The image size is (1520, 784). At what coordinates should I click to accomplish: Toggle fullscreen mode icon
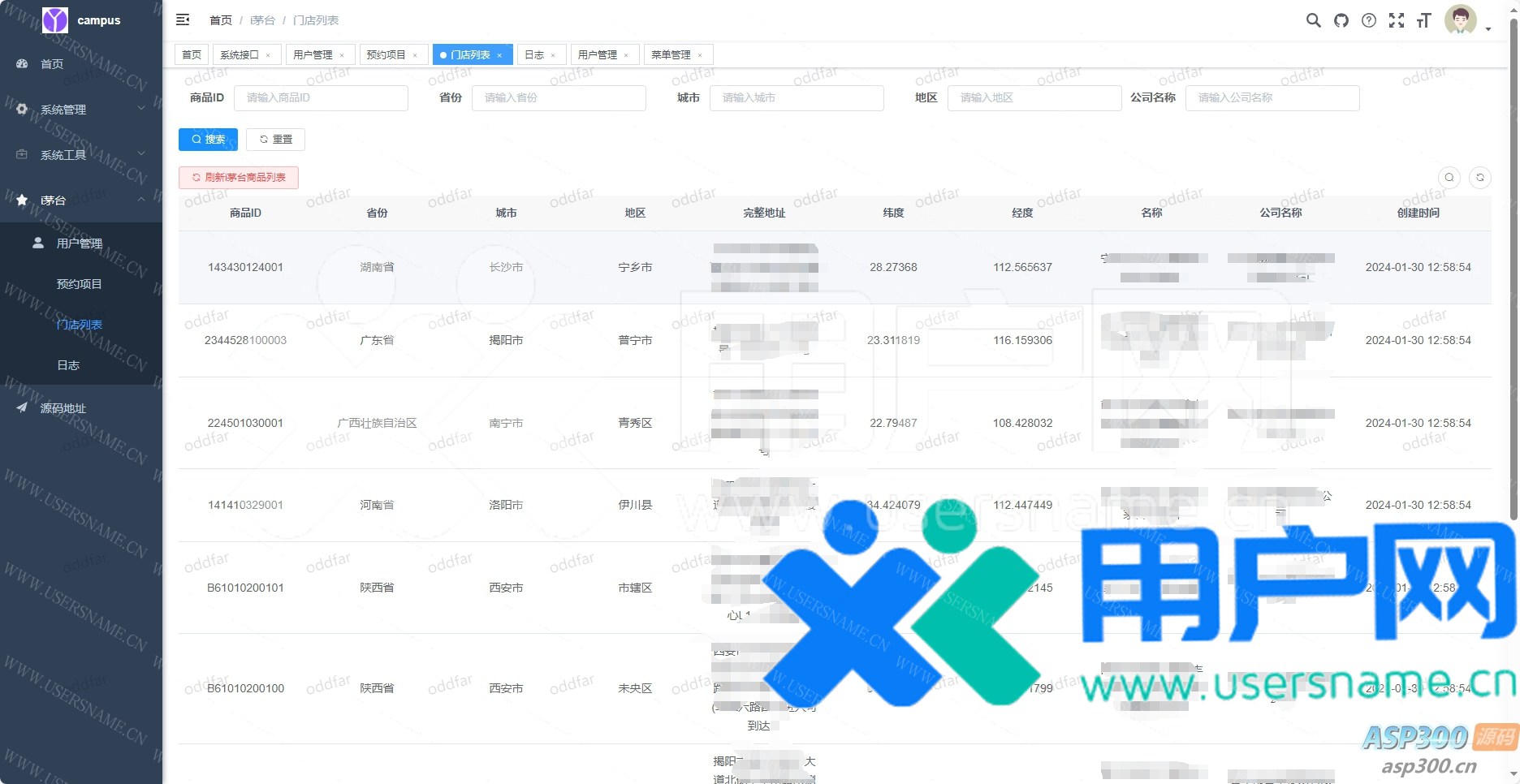point(1397,20)
